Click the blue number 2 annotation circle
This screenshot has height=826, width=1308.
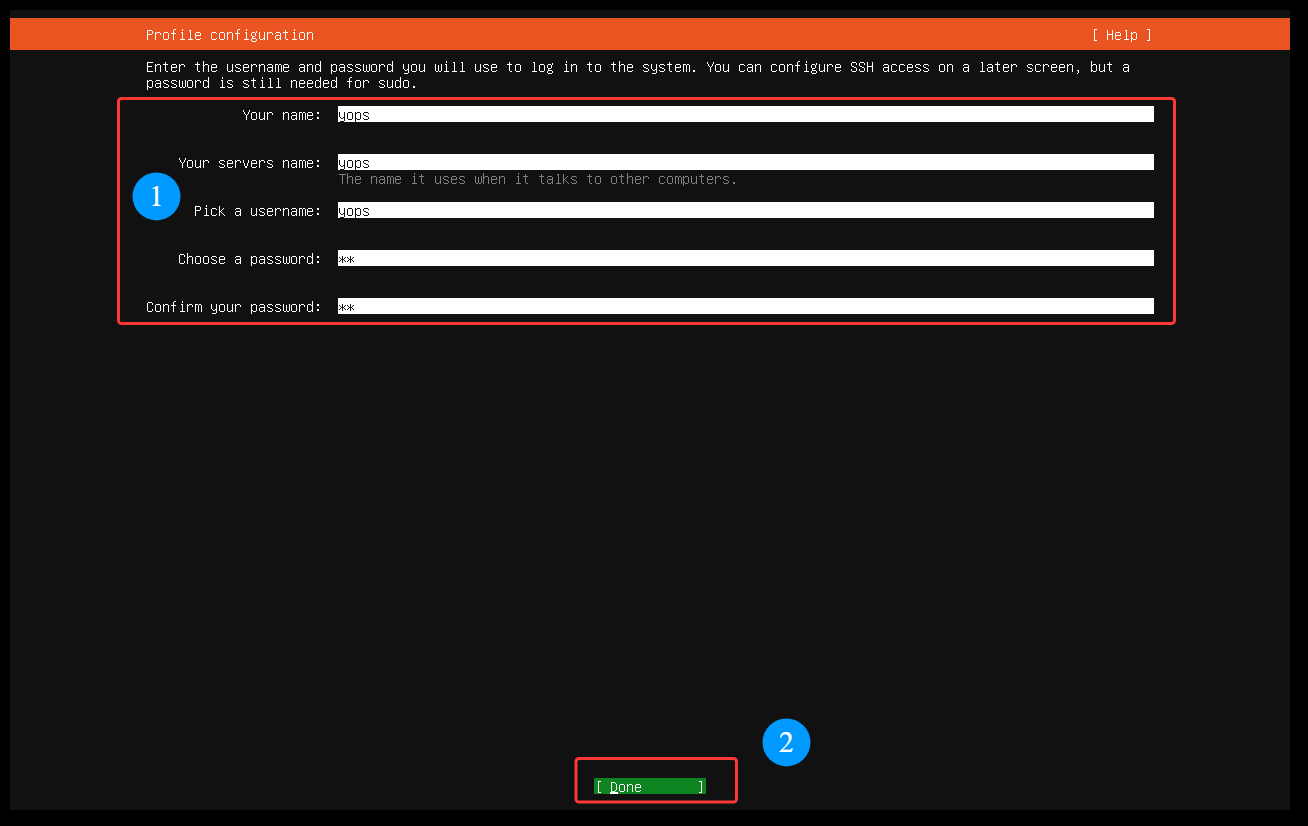pyautogui.click(x=786, y=742)
